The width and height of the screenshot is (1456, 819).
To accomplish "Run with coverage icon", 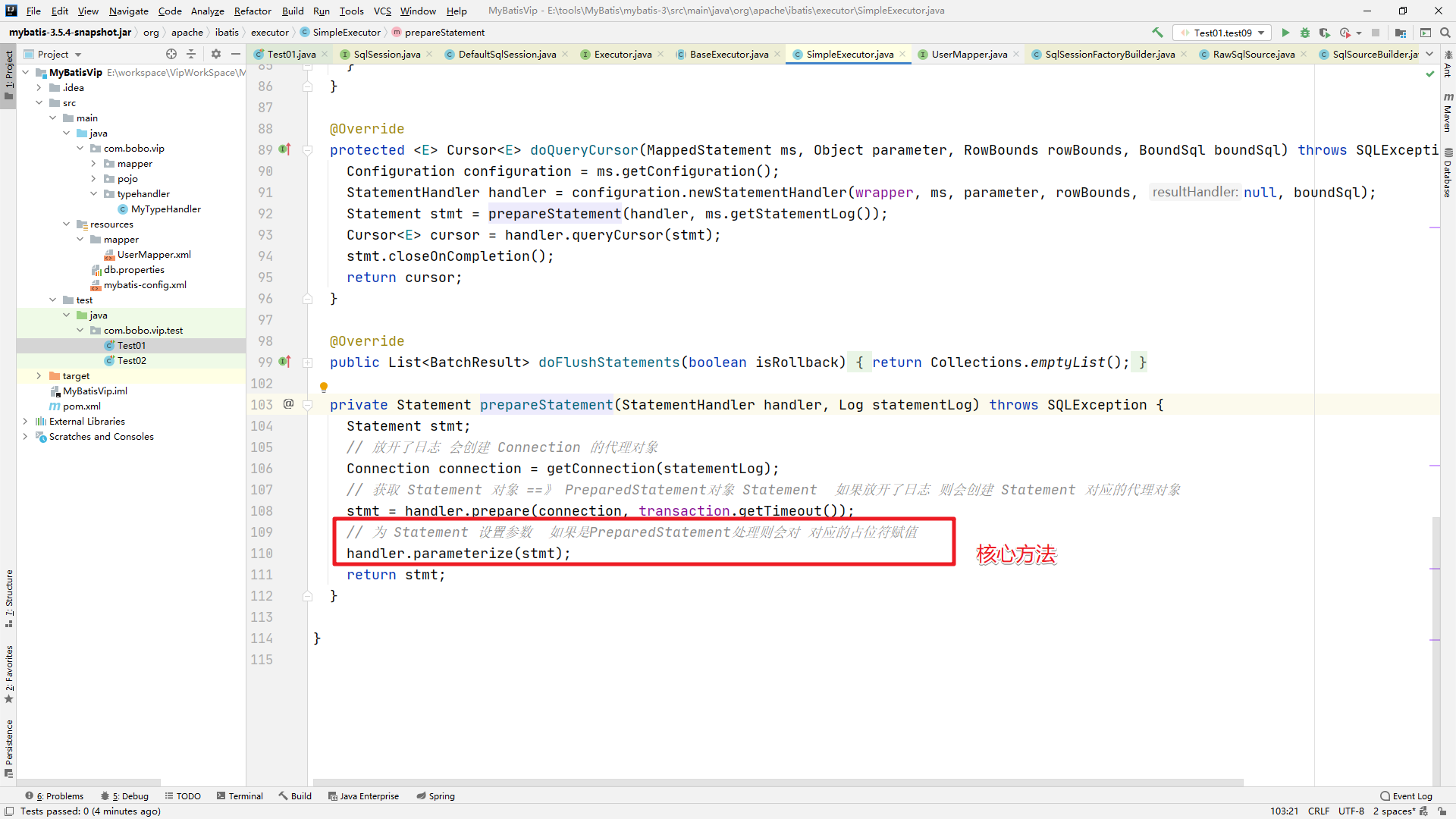I will click(x=1324, y=33).
